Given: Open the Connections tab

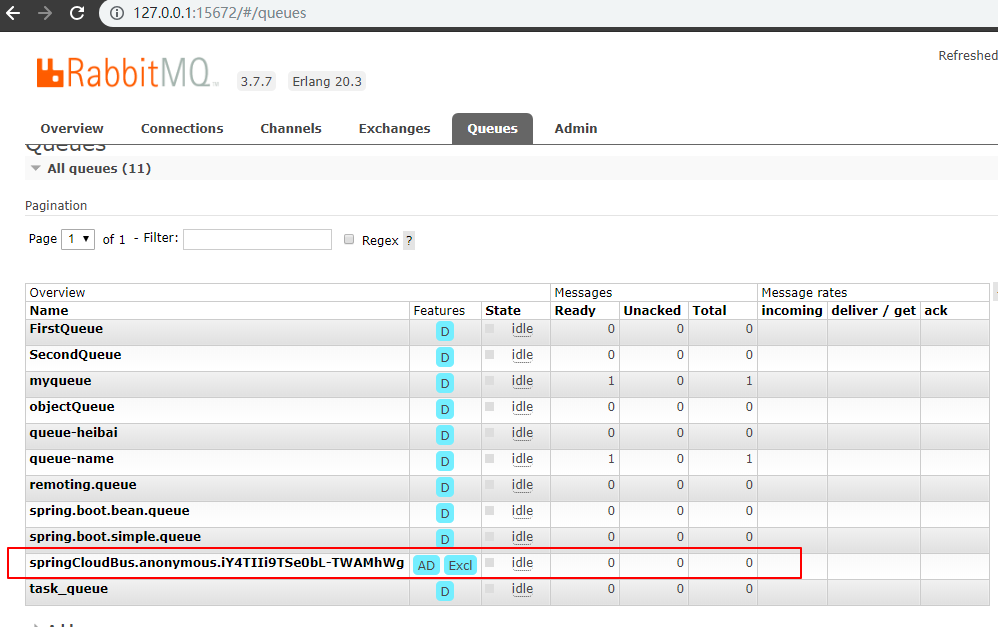Looking at the screenshot, I should click(x=182, y=128).
